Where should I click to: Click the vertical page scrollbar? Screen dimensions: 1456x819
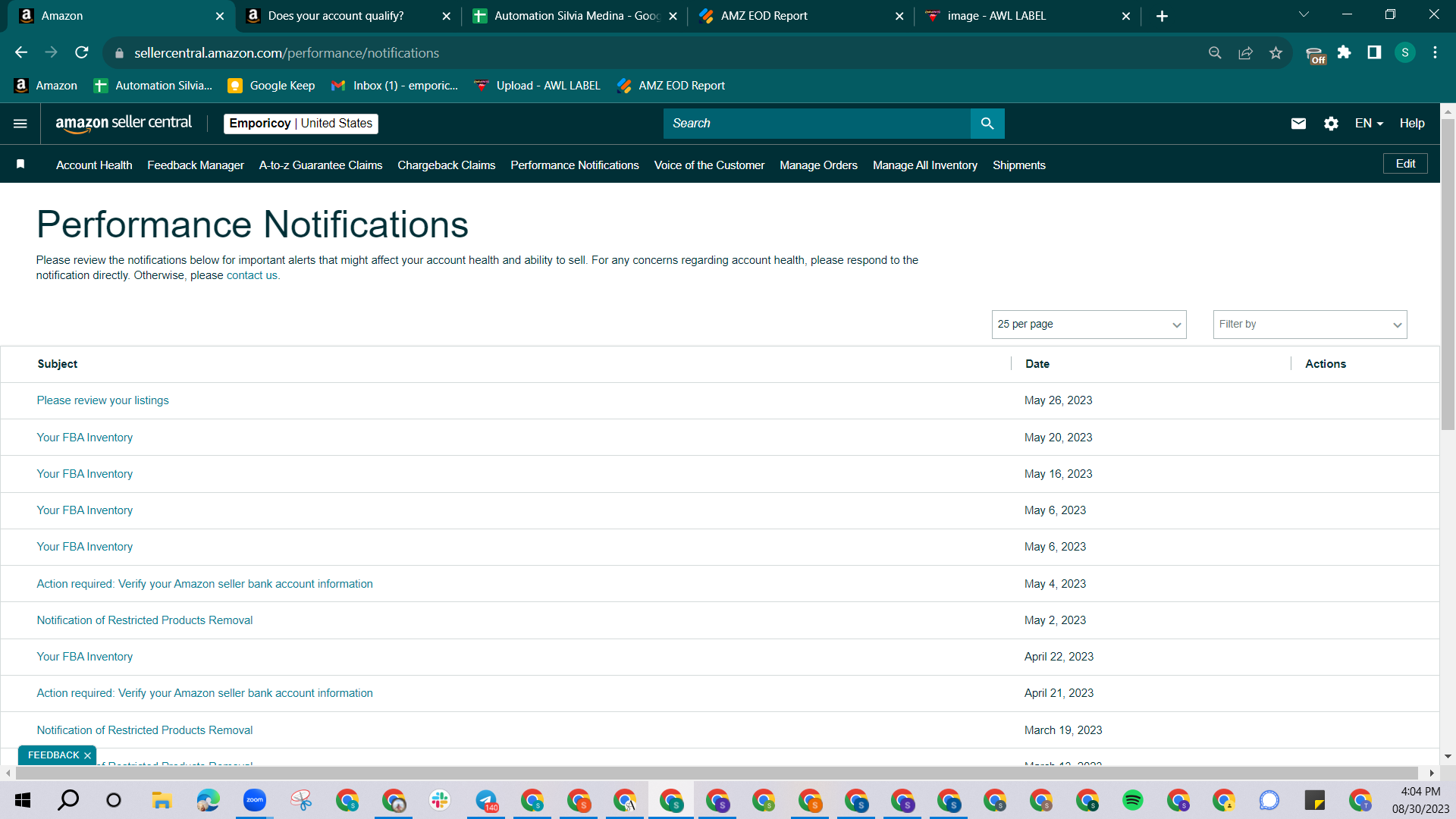coord(1448,273)
